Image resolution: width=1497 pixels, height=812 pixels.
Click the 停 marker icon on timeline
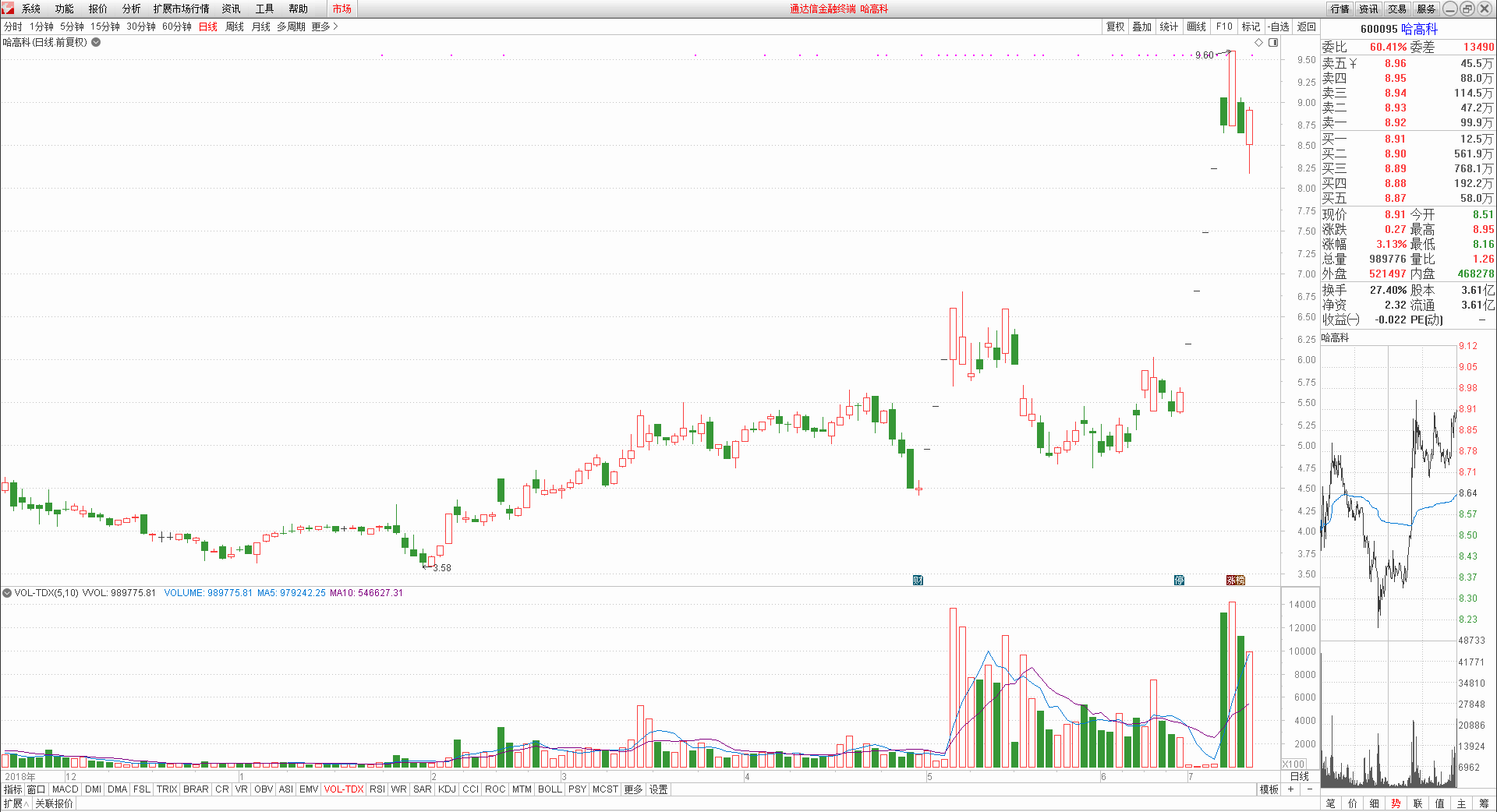click(1180, 580)
